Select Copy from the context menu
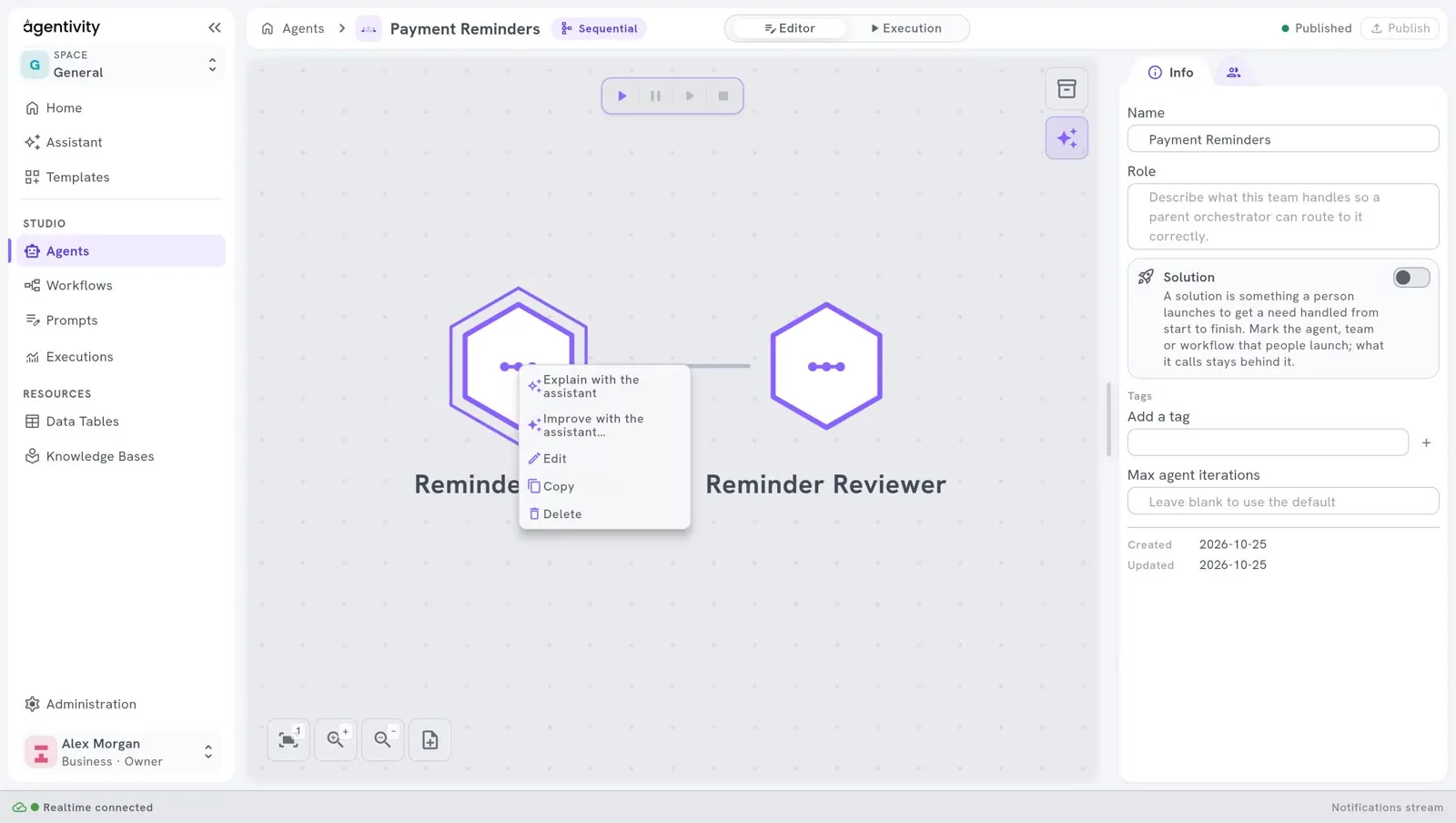Image resolution: width=1456 pixels, height=823 pixels. tap(604, 487)
